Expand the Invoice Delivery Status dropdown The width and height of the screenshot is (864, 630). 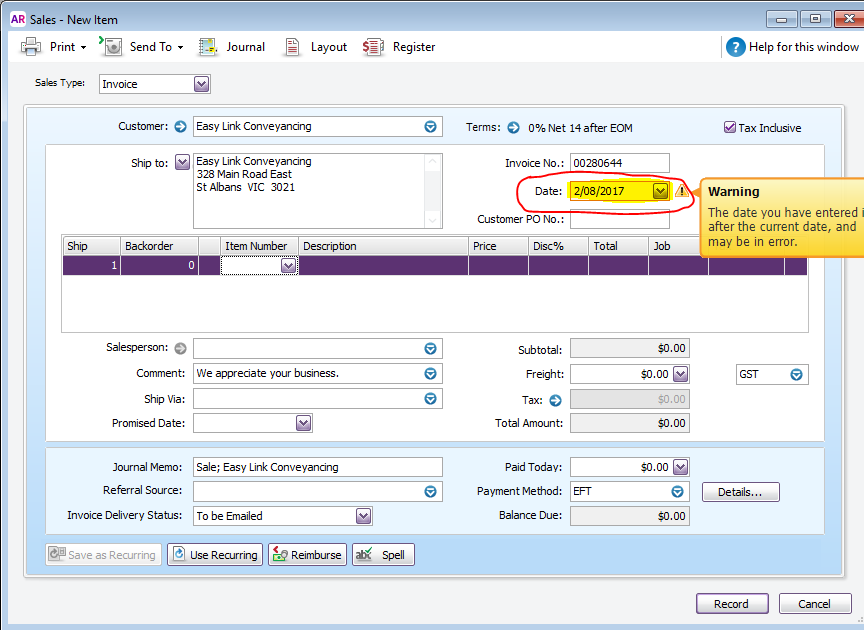click(363, 516)
